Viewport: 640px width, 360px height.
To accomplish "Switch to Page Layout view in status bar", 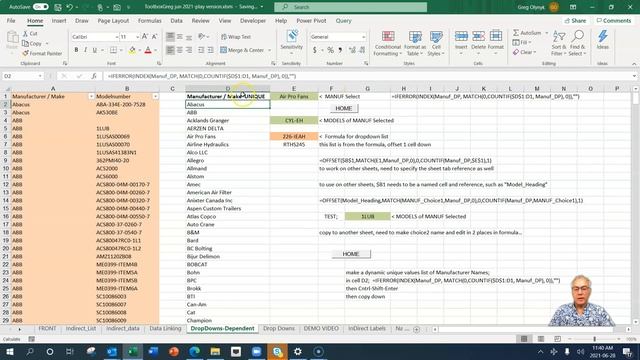I will pos(541,339).
